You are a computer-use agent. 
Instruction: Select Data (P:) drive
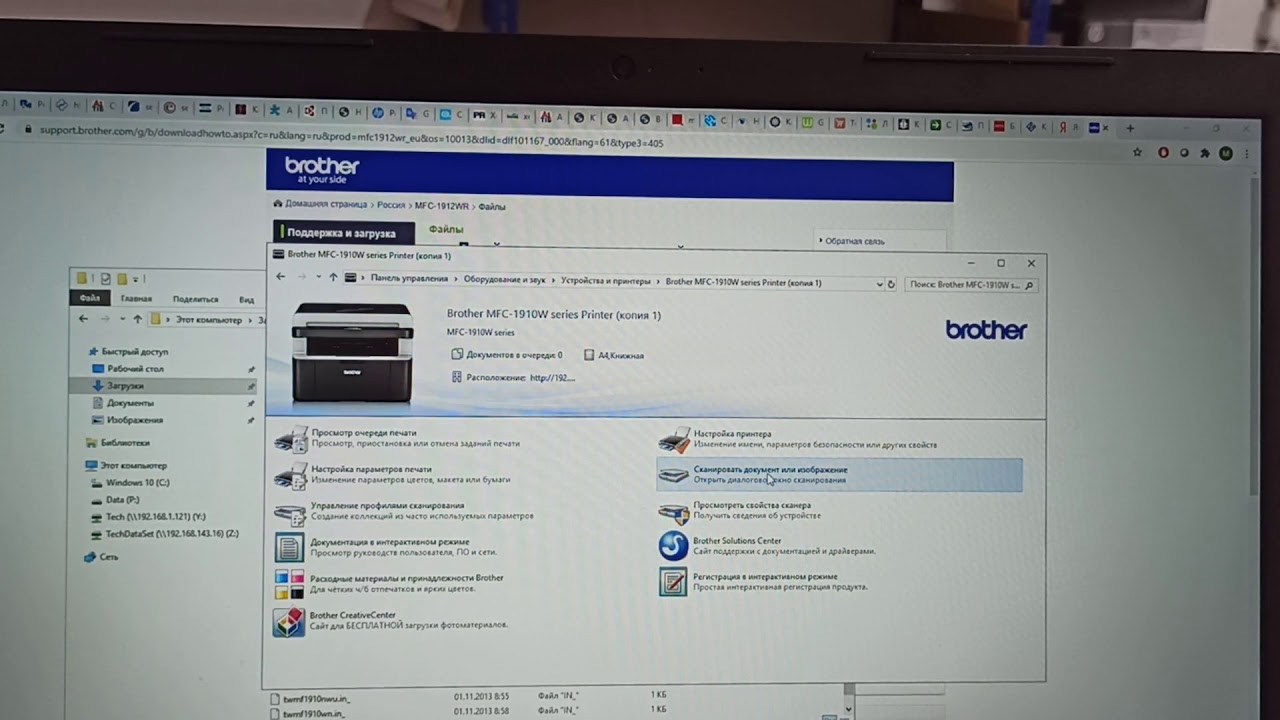tap(122, 499)
